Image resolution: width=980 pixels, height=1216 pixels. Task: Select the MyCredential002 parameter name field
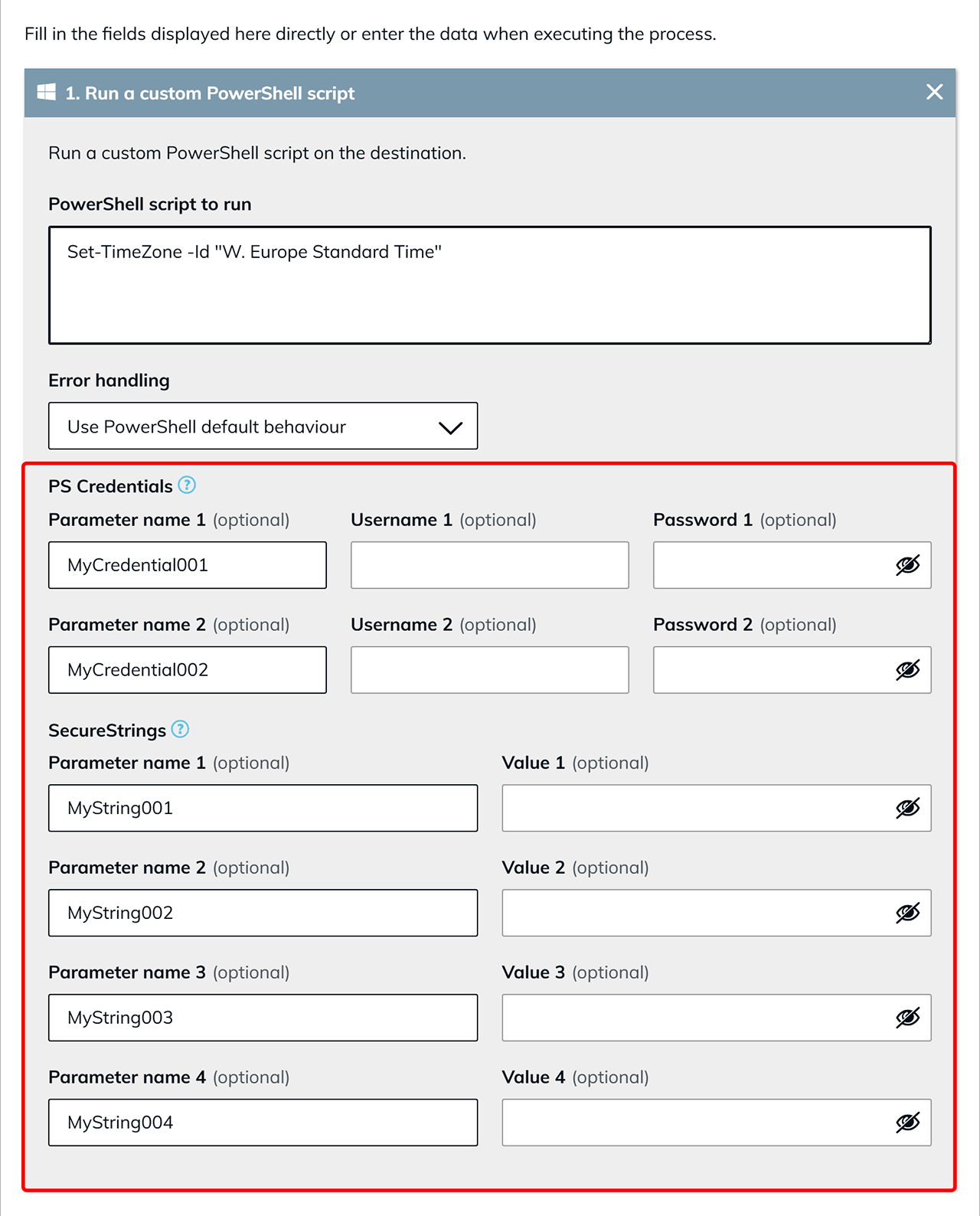point(188,670)
